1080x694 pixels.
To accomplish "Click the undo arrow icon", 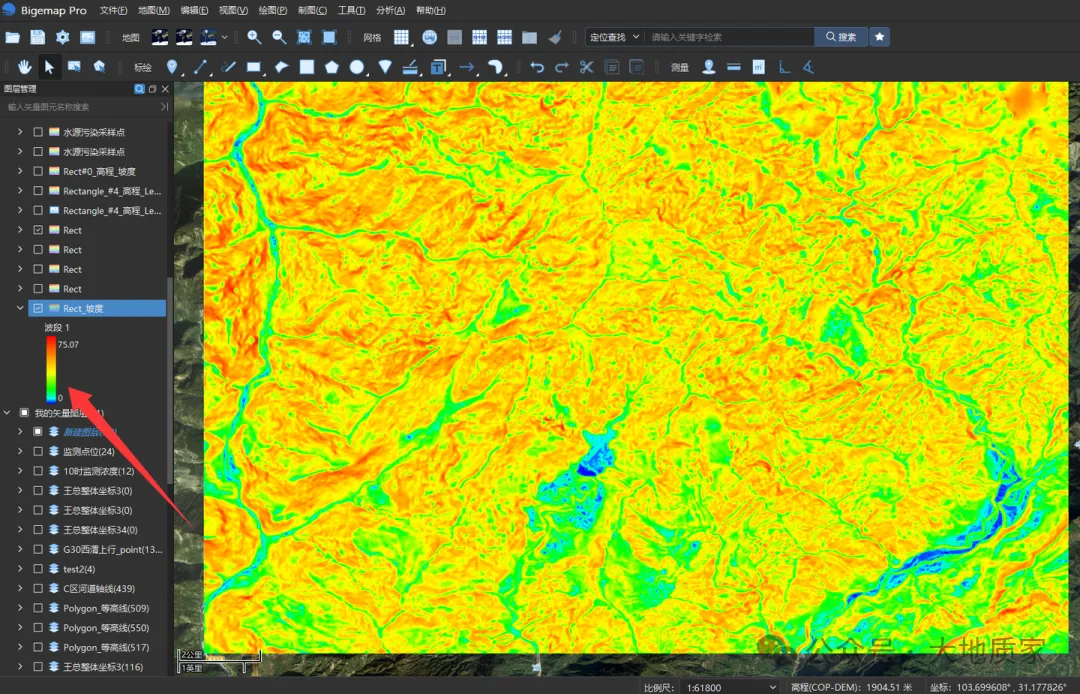I will click(537, 67).
